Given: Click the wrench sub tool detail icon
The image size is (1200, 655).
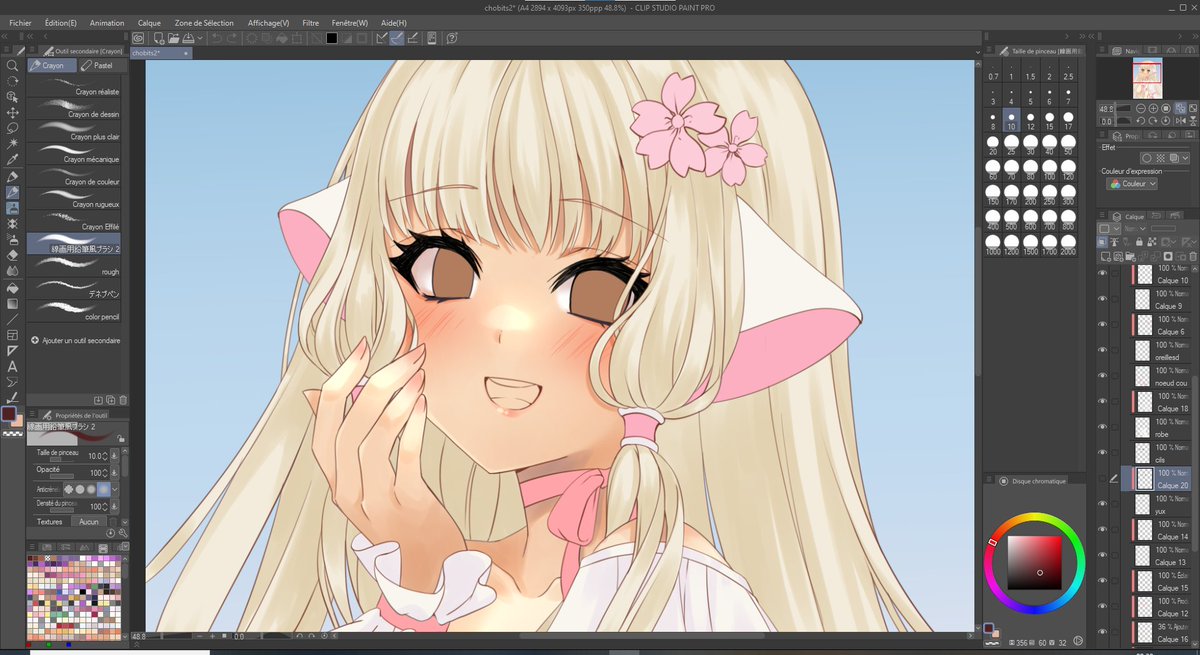Looking at the screenshot, I should point(125,533).
